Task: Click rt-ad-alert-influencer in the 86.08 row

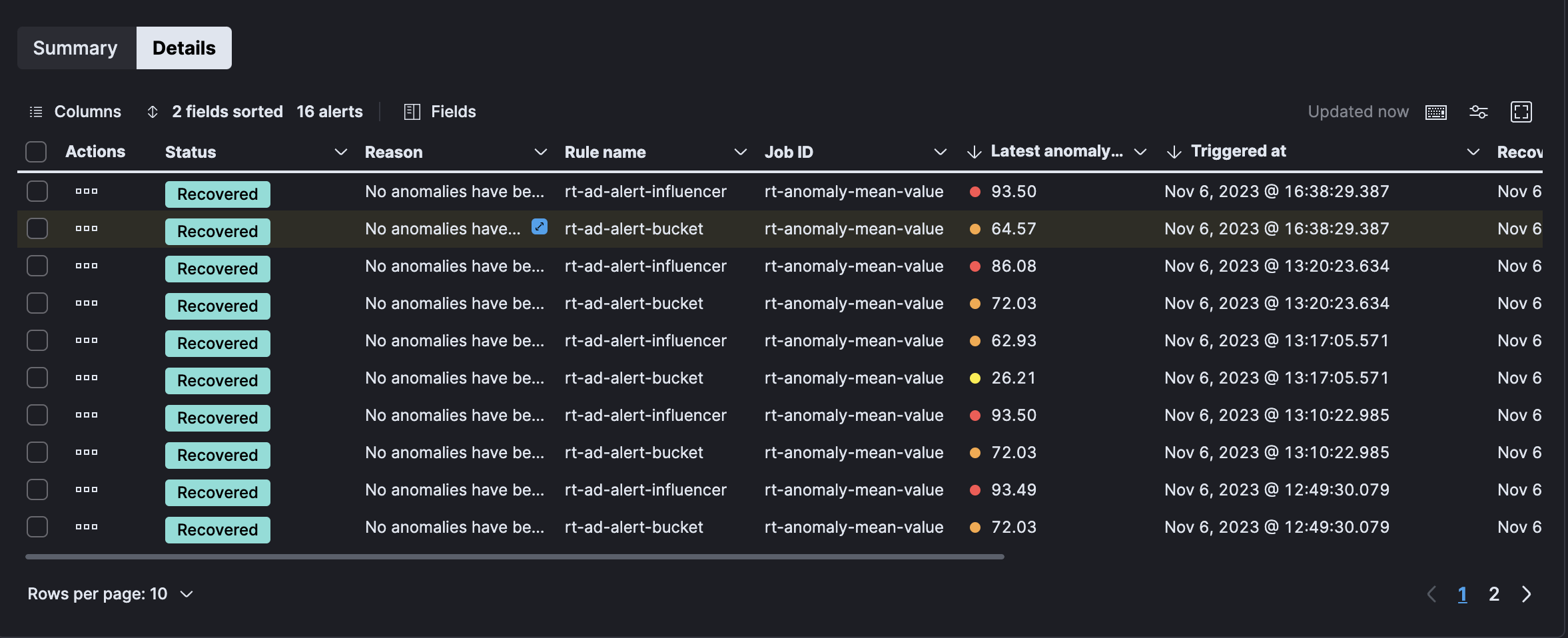Action: (x=645, y=266)
